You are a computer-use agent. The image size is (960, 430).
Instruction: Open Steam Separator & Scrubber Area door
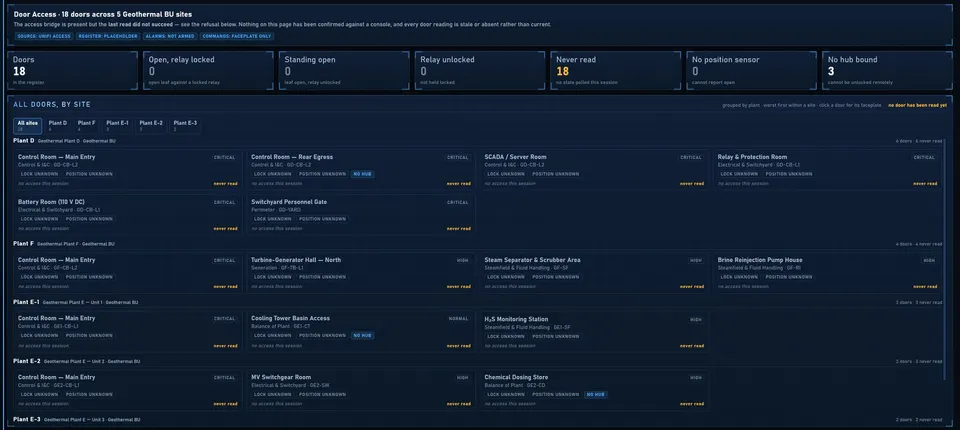pos(594,273)
